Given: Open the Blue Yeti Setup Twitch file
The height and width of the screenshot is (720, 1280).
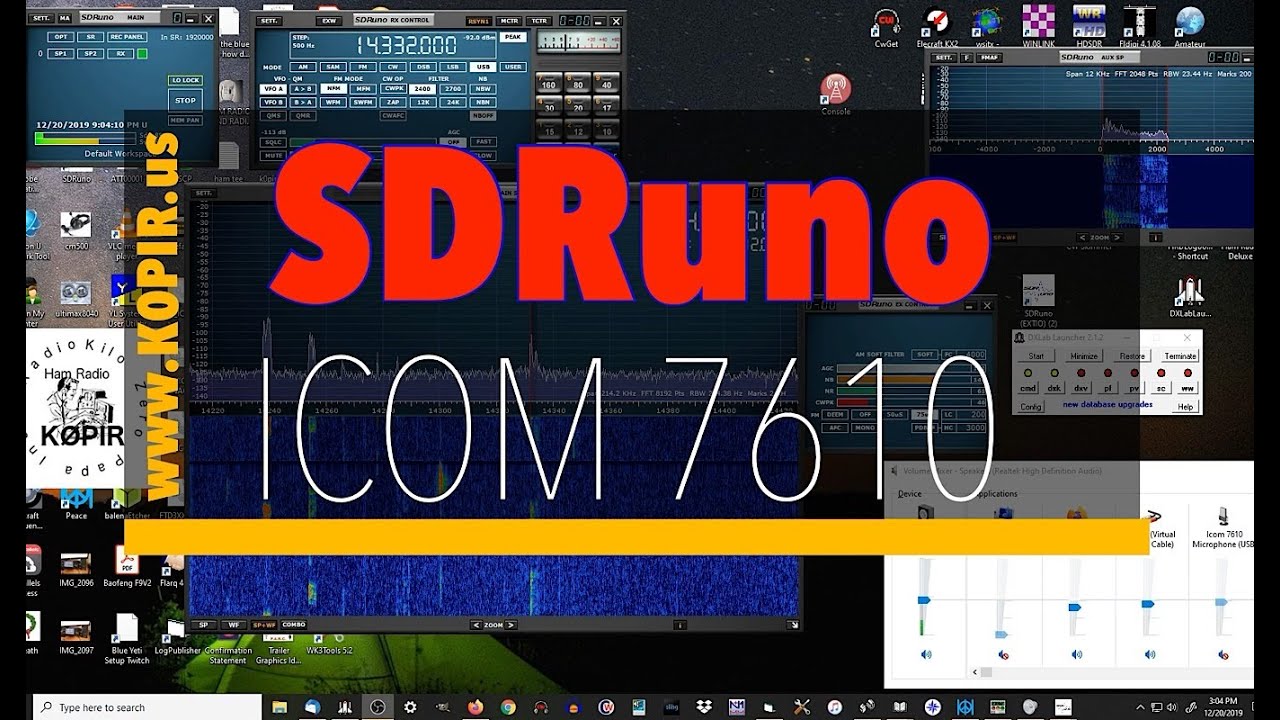Looking at the screenshot, I should tap(127, 639).
